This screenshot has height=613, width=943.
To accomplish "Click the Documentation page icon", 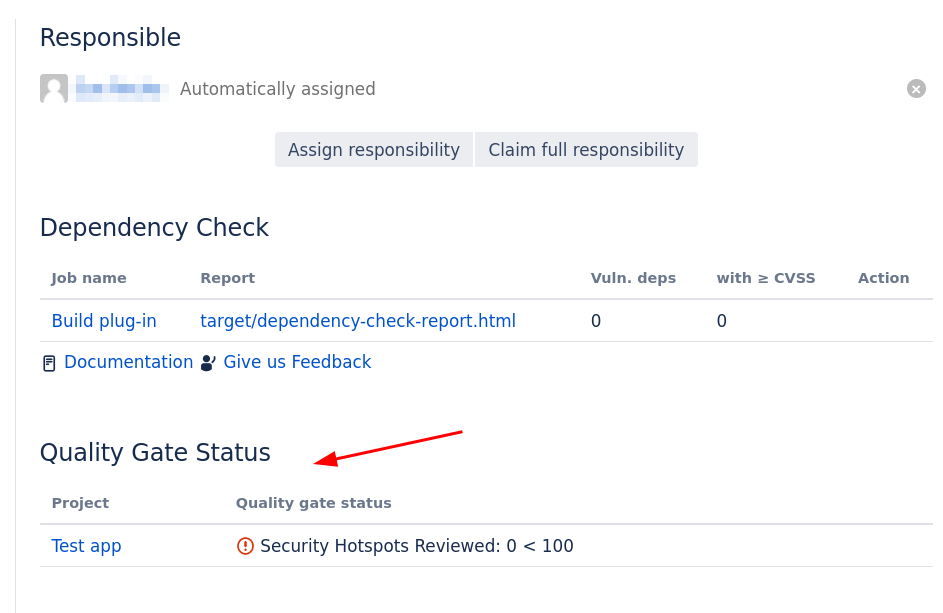I will coord(49,363).
